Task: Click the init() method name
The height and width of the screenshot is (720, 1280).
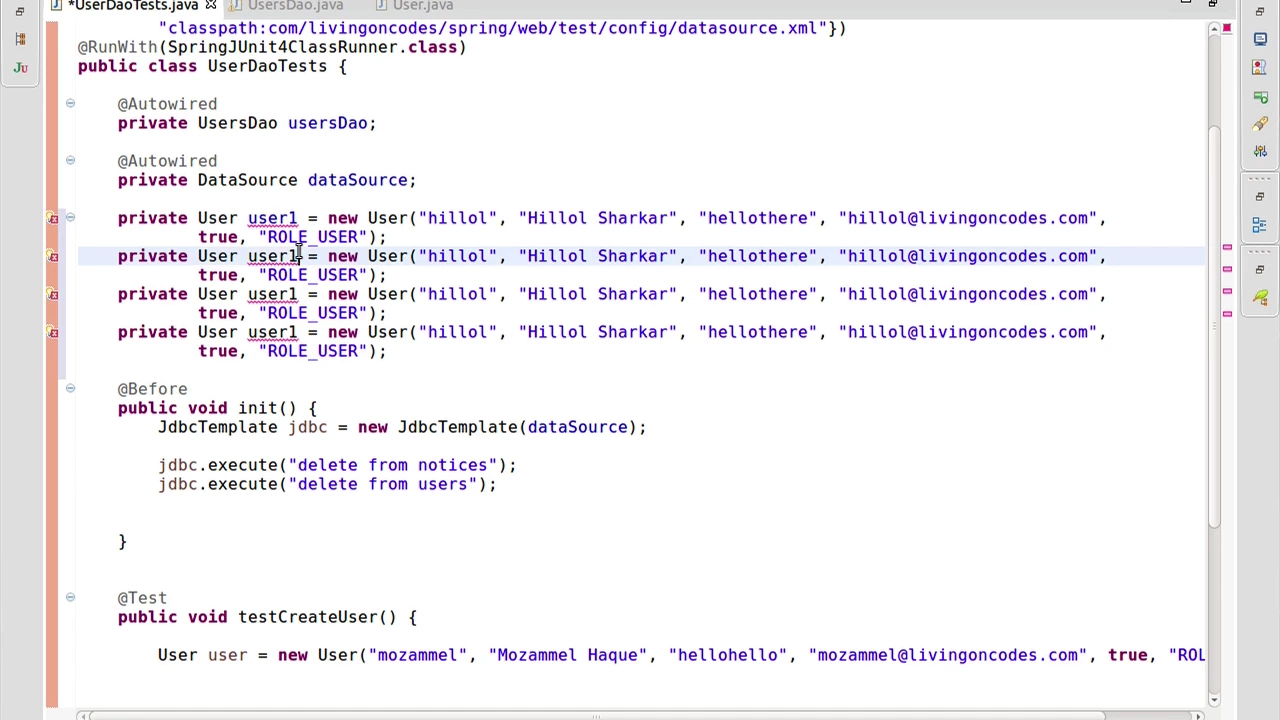Action: [267, 408]
